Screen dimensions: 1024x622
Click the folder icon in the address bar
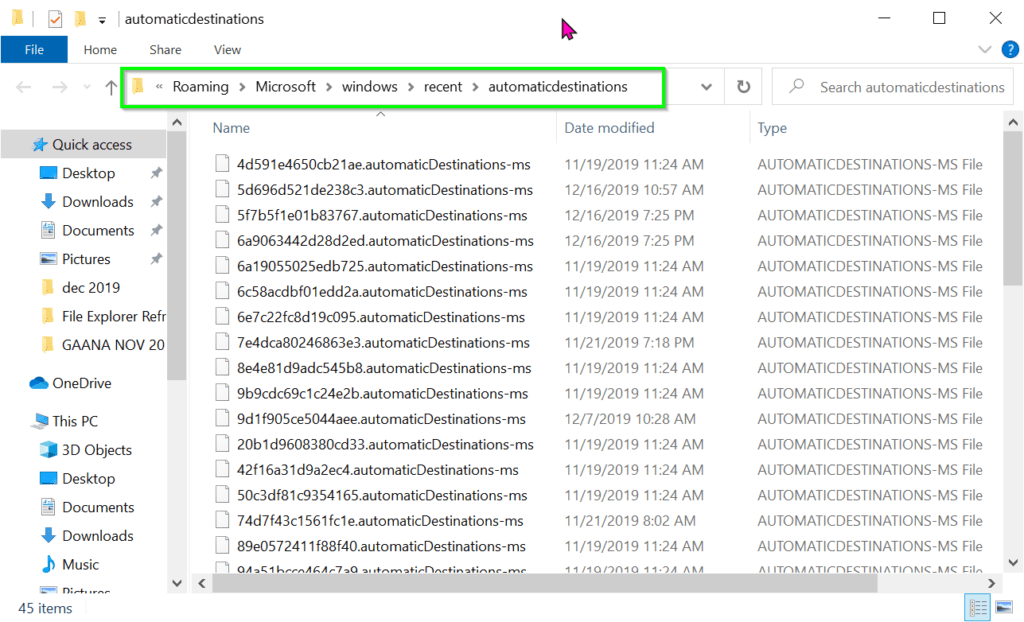tap(137, 87)
